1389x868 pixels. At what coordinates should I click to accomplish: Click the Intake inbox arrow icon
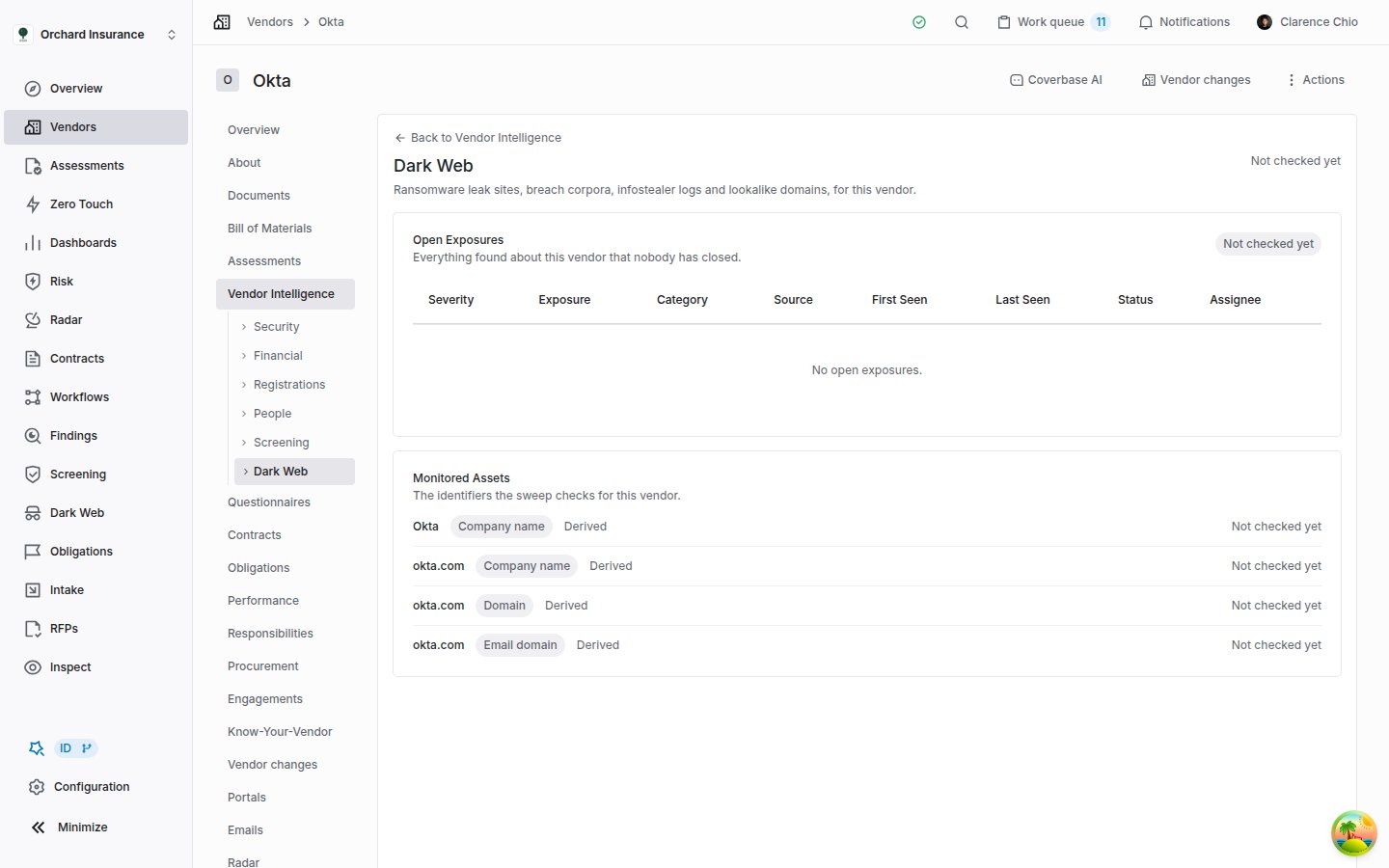(x=33, y=590)
